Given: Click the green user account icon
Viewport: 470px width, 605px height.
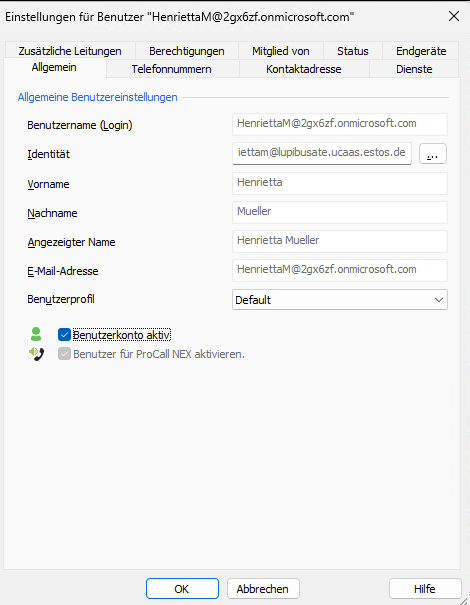Looking at the screenshot, I should click(x=36, y=334).
